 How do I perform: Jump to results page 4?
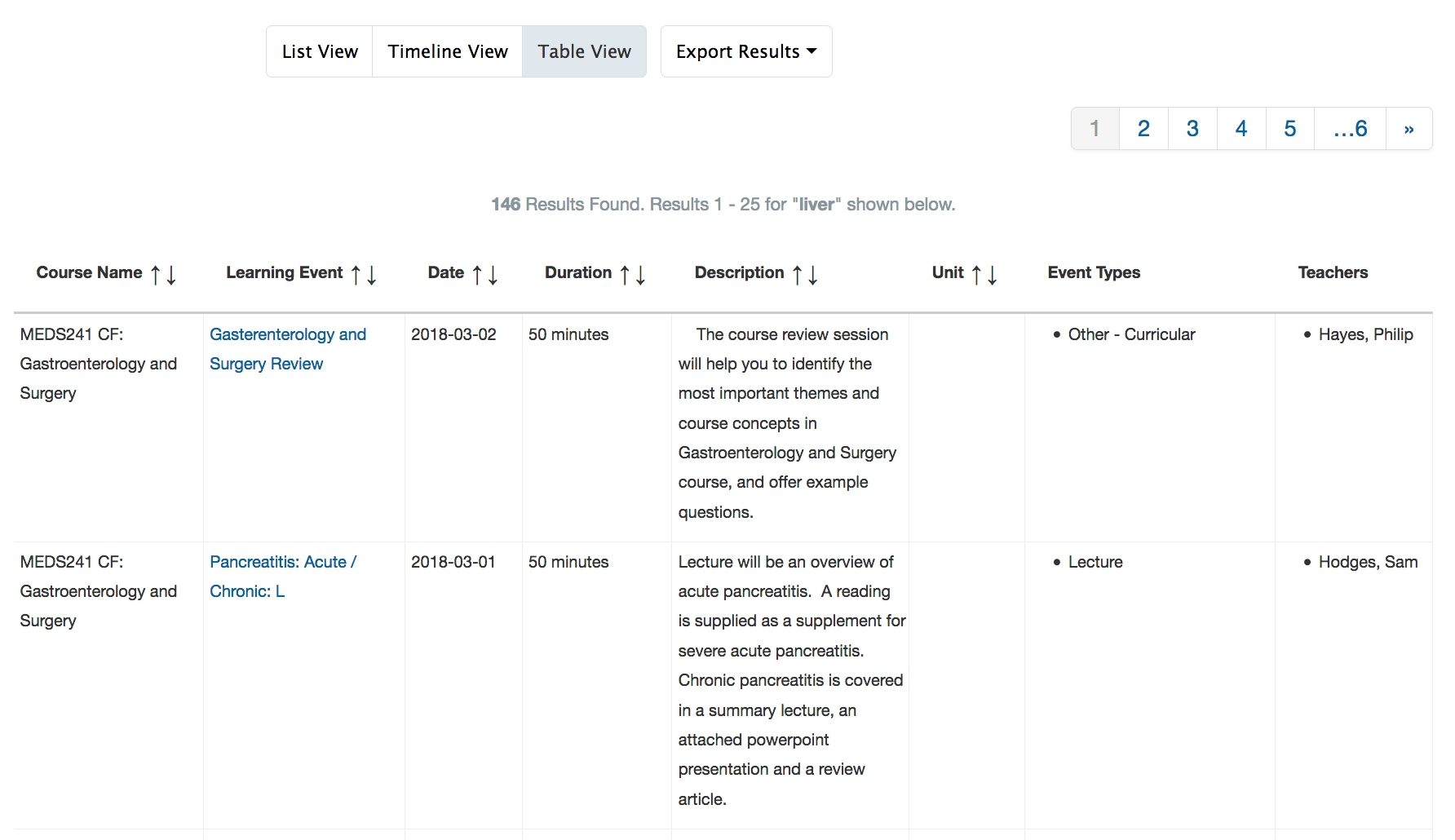(x=1241, y=129)
